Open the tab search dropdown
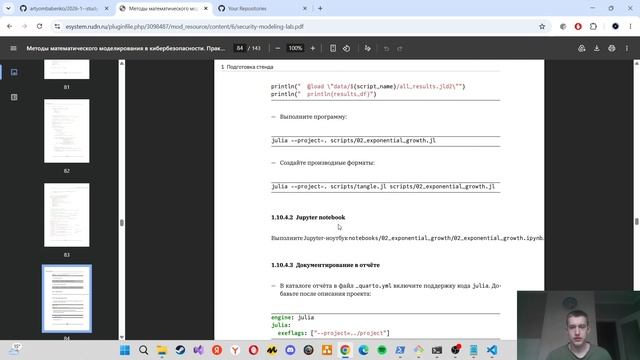This screenshot has width=640, height=360. pos(8,8)
